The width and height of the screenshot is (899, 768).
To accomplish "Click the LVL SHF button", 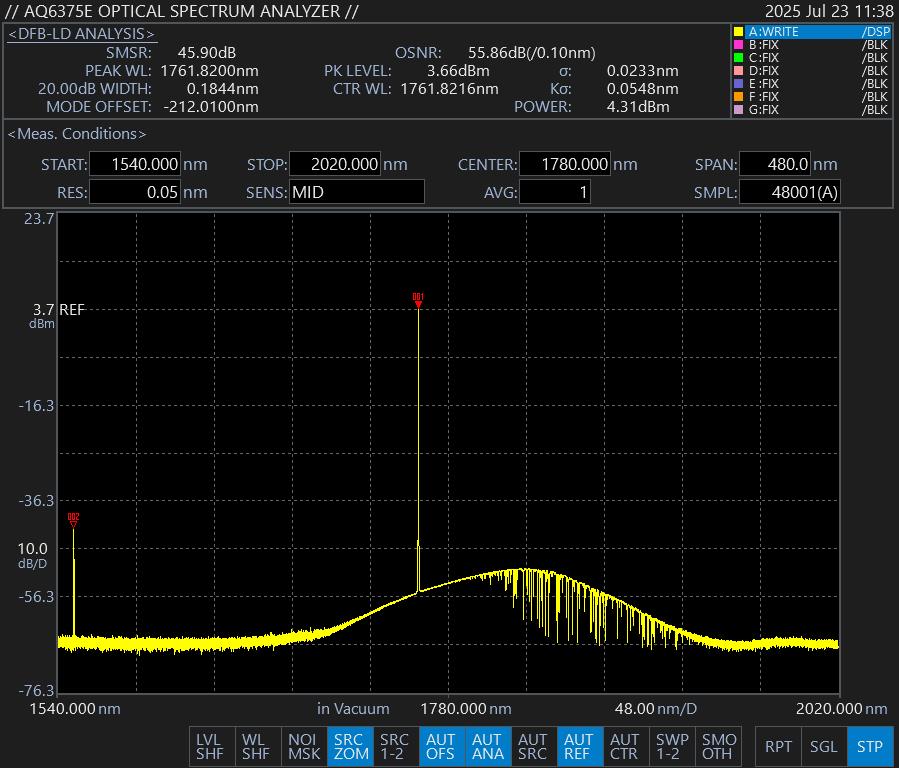I will pos(210,746).
